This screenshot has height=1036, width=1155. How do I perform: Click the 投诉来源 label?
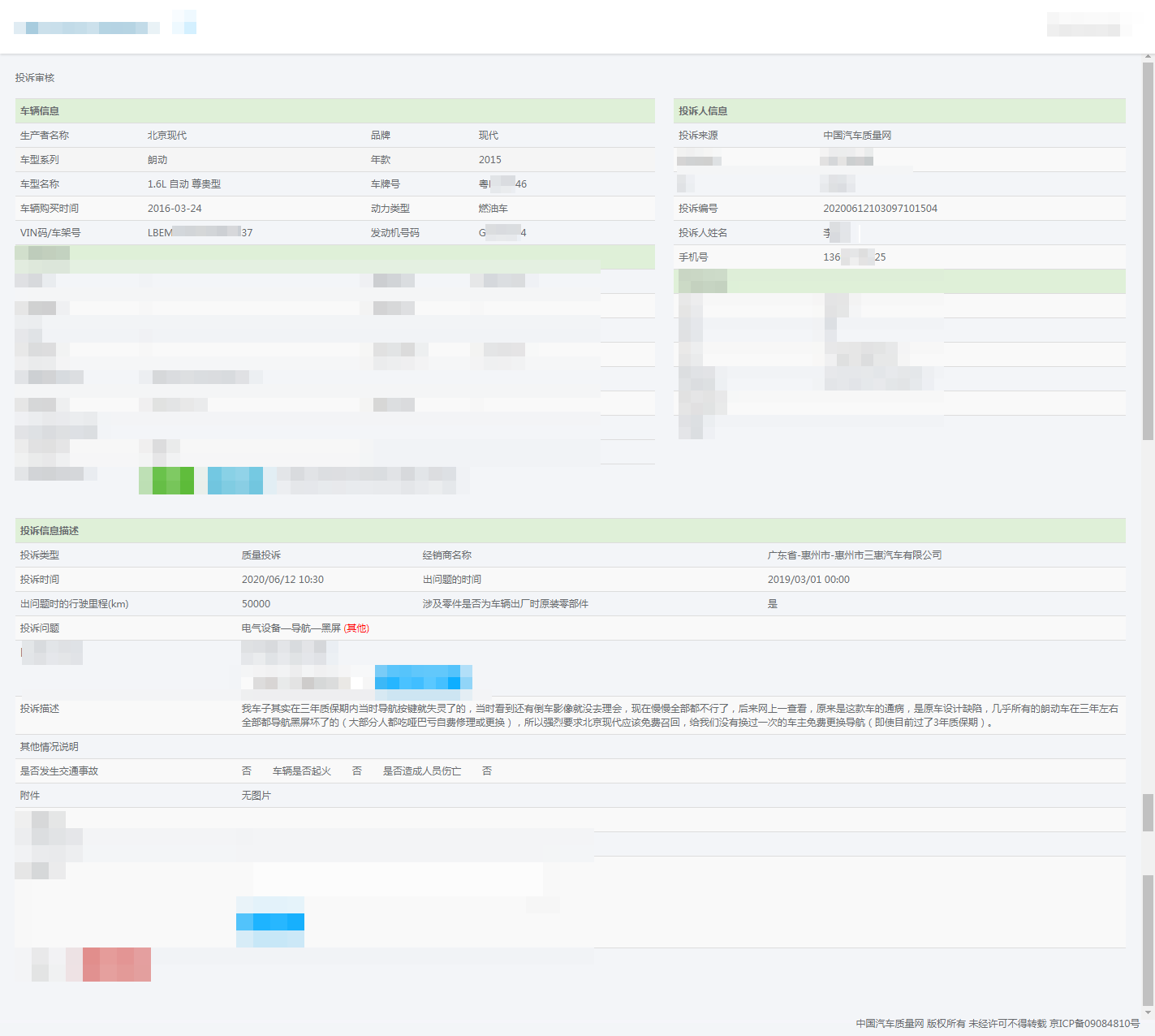(698, 136)
